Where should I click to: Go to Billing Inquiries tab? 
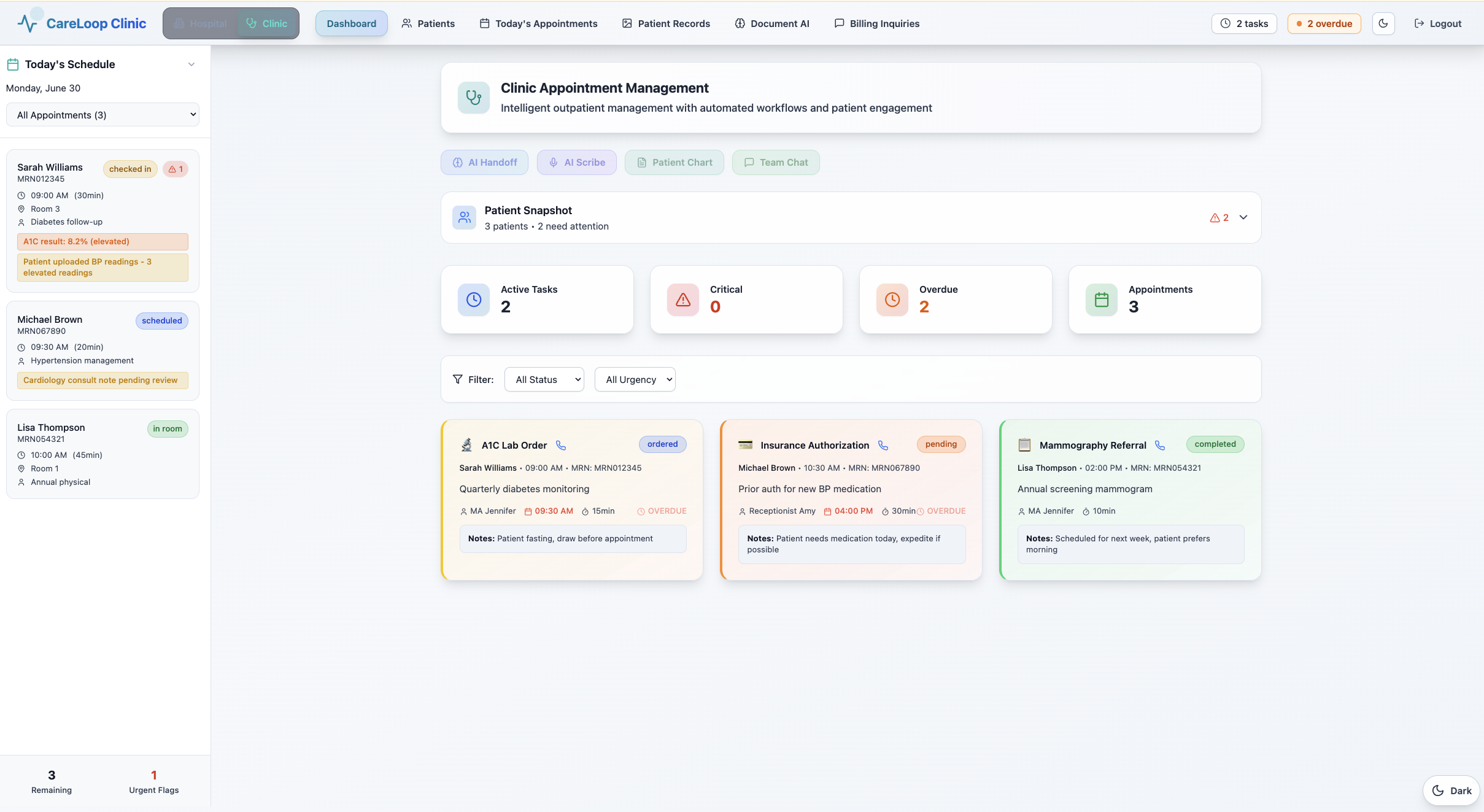click(876, 23)
